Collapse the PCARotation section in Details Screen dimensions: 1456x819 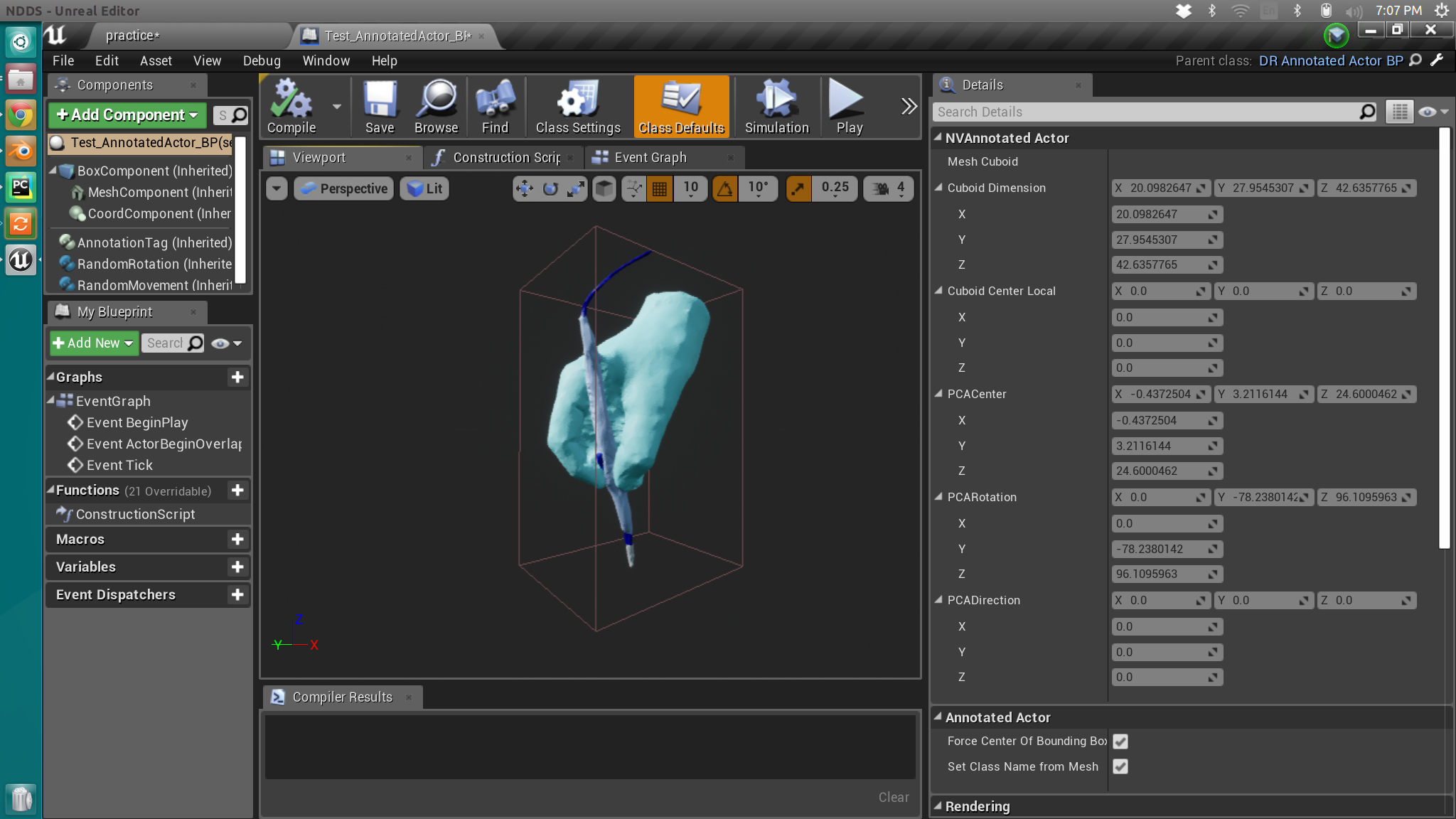[938, 497]
